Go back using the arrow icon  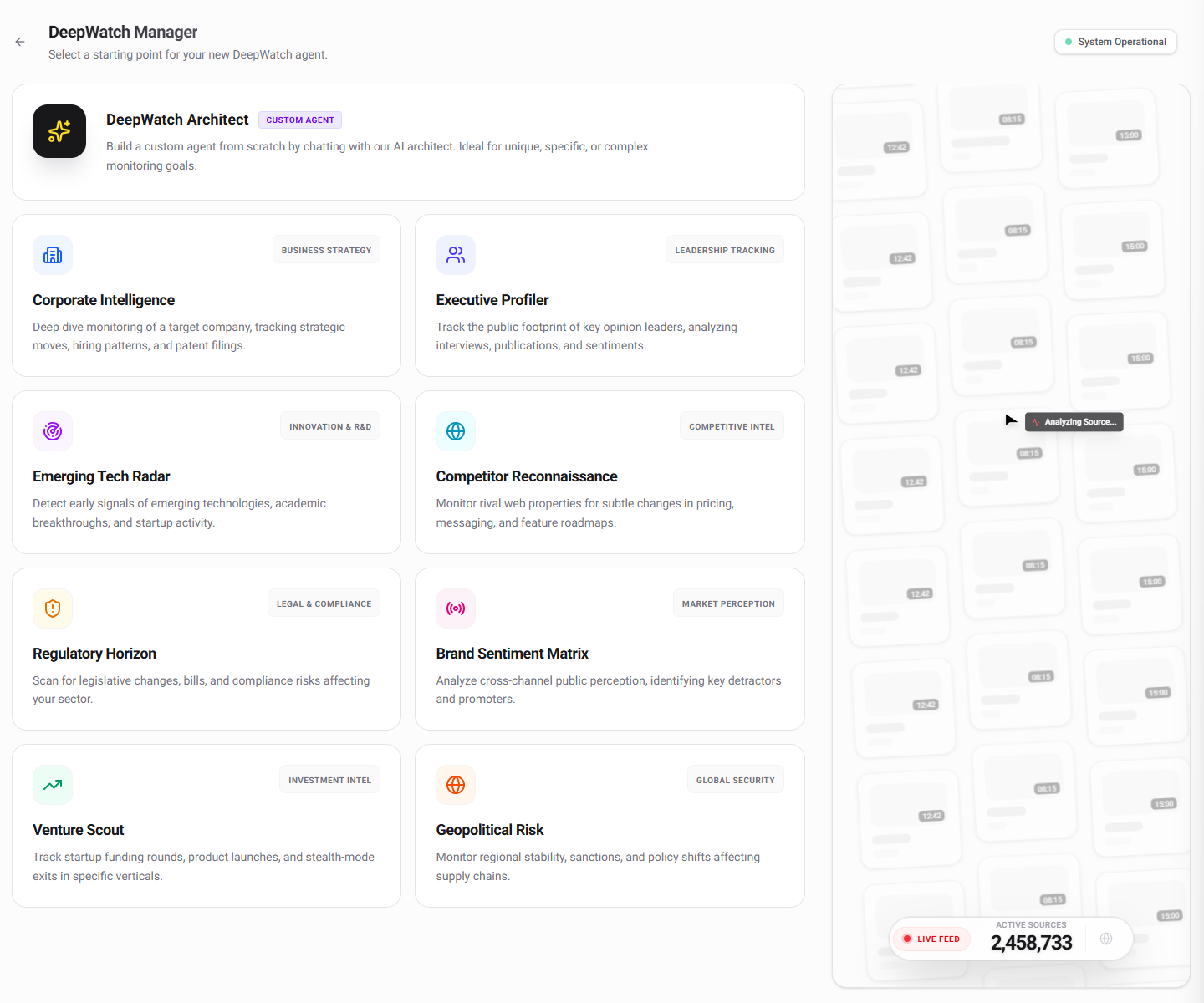pos(20,42)
